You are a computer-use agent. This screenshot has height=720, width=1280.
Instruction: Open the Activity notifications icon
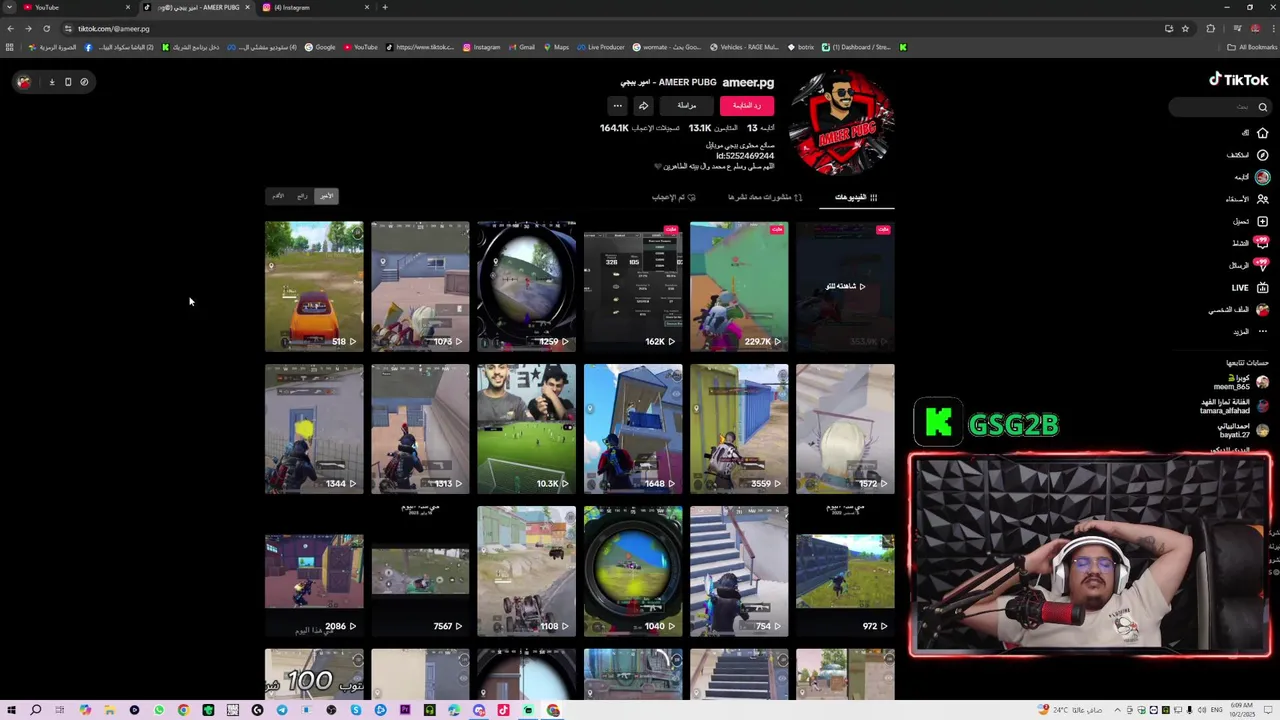pos(1262,243)
